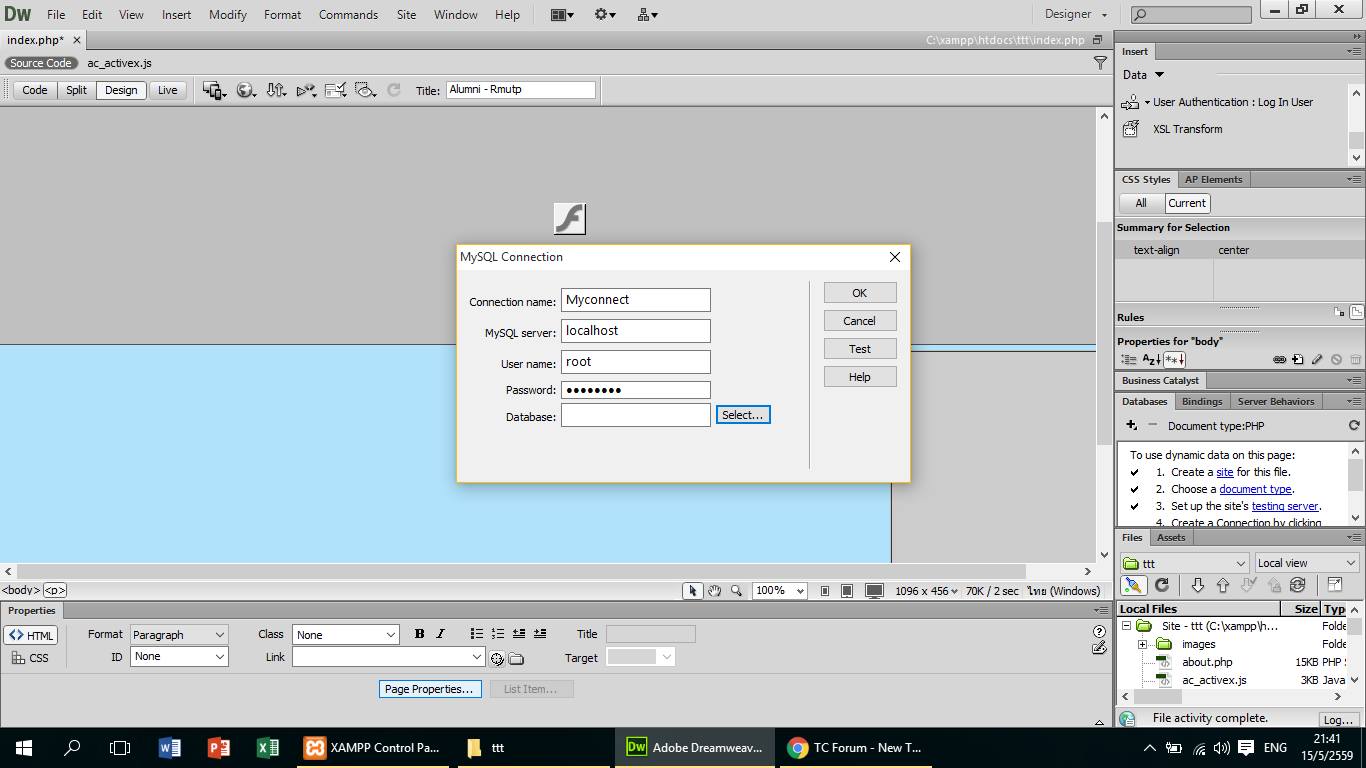Refresh the Databases panel
Image resolution: width=1366 pixels, height=768 pixels.
(1354, 425)
